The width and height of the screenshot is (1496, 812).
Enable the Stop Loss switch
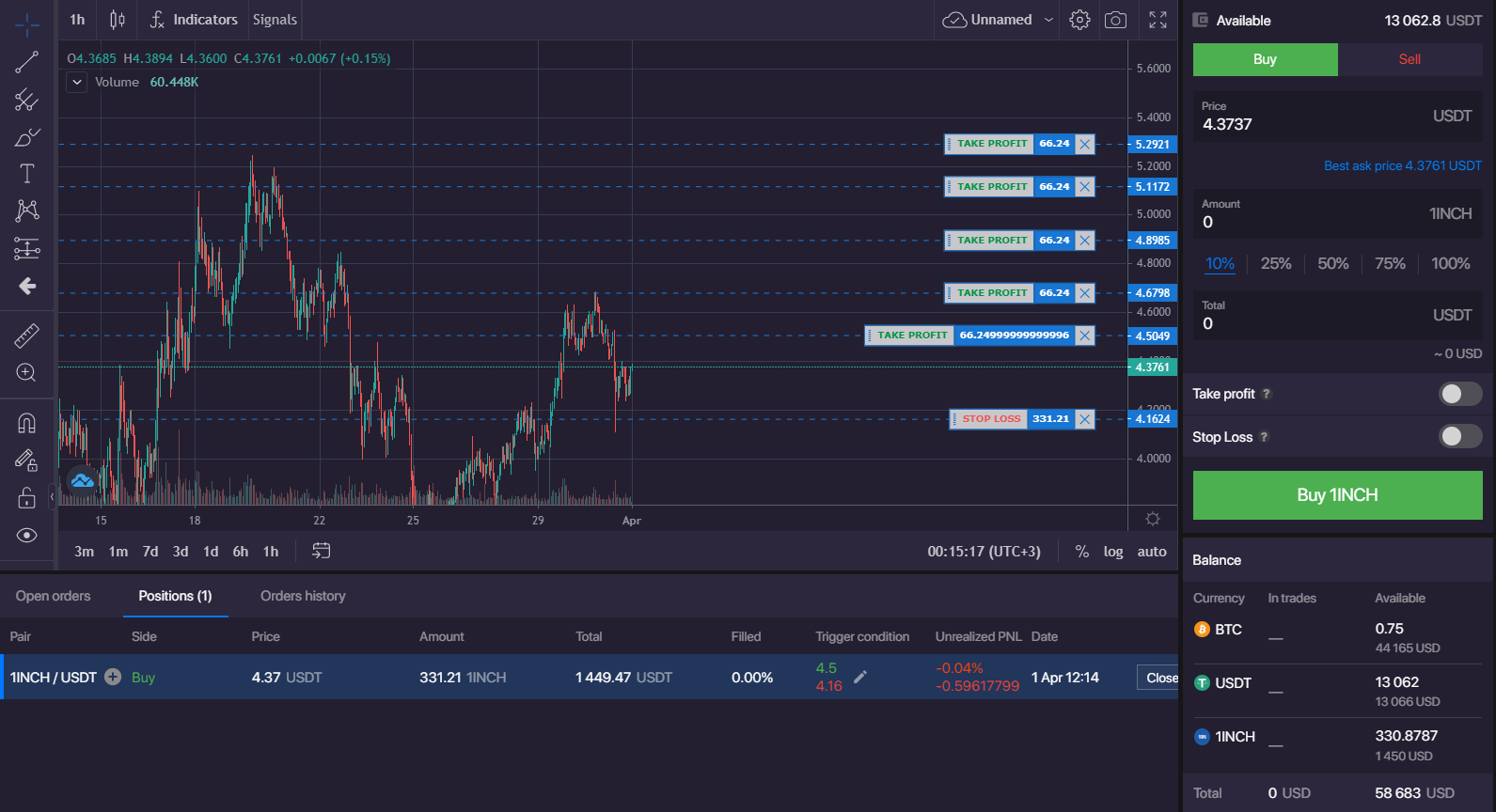pyautogui.click(x=1460, y=436)
